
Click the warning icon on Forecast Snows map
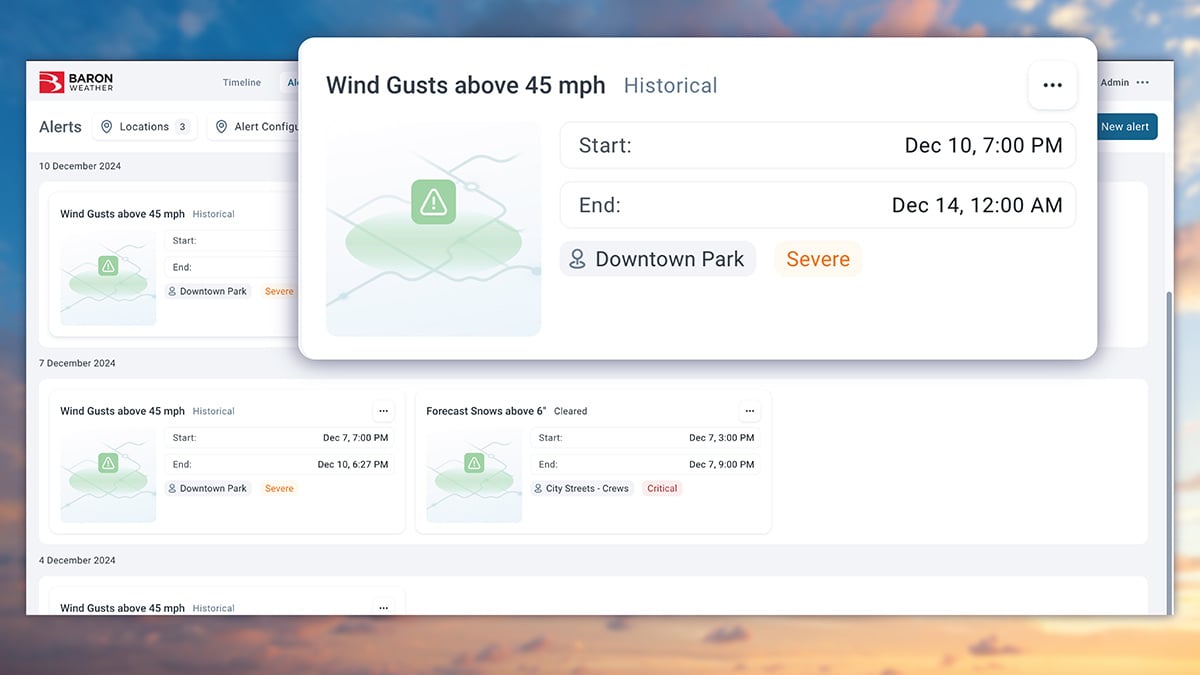click(474, 463)
